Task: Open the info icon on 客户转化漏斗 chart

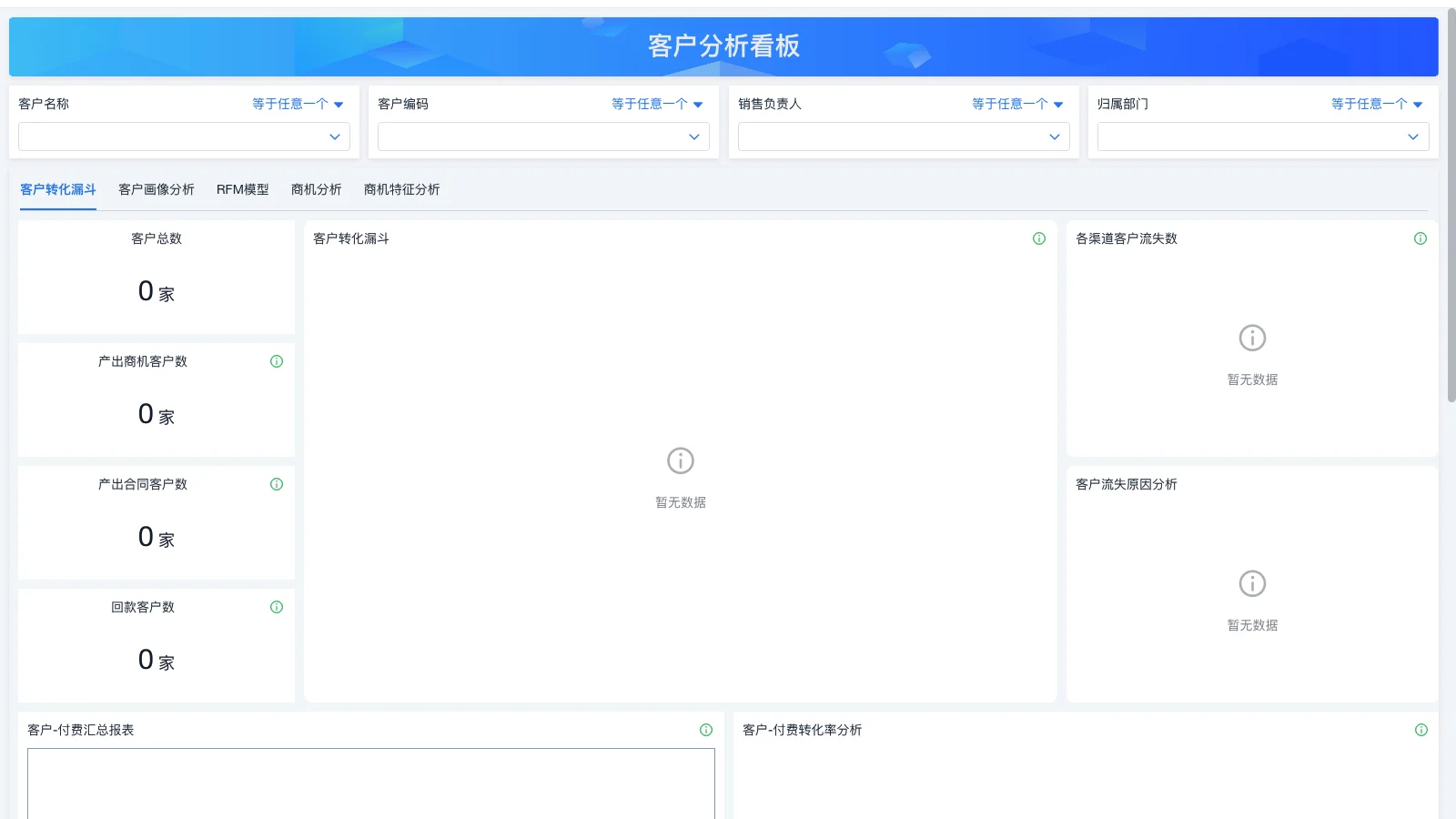Action: click(x=1039, y=238)
